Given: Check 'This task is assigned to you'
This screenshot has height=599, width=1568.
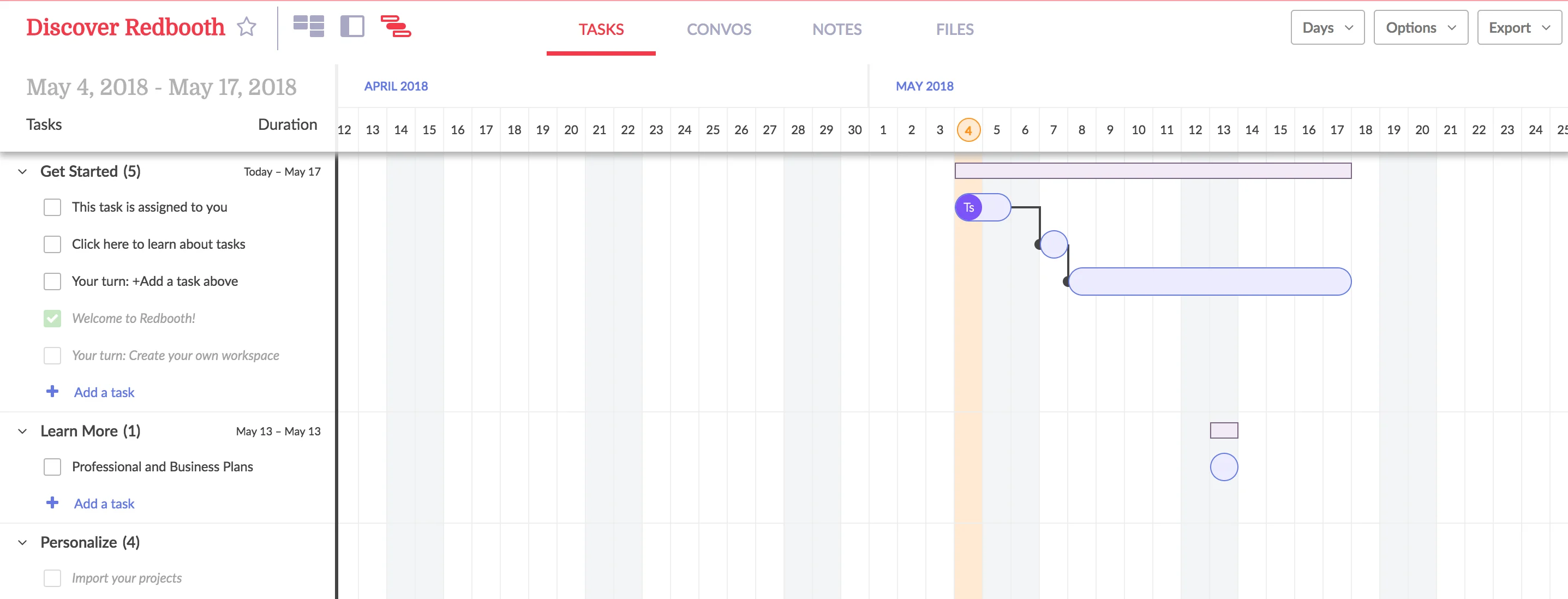Looking at the screenshot, I should click(x=52, y=207).
